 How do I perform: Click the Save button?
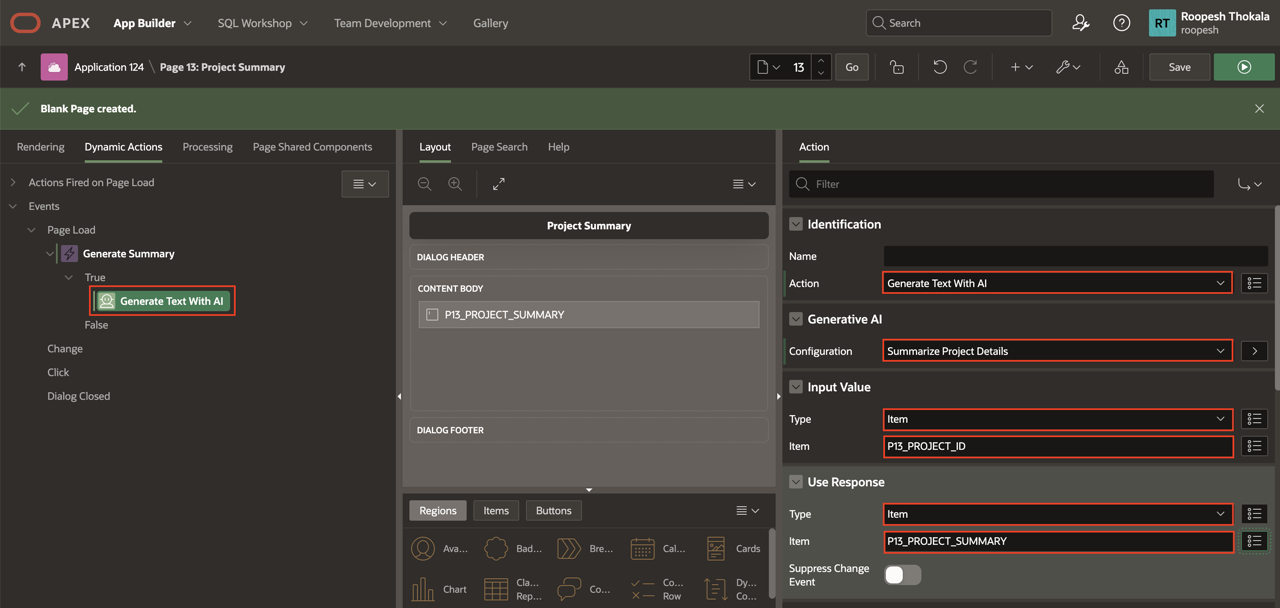click(1179, 67)
